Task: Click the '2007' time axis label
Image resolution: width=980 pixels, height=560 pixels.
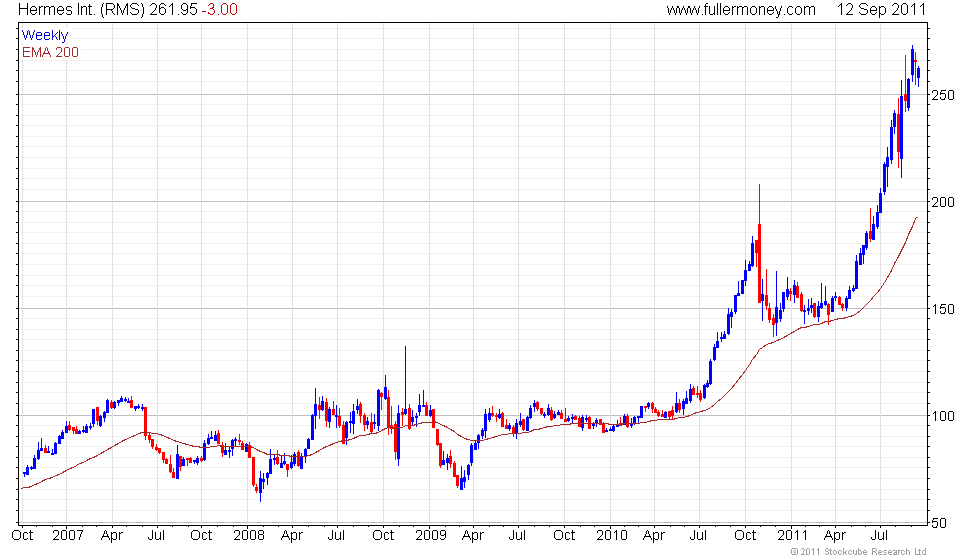Action: tap(68, 536)
